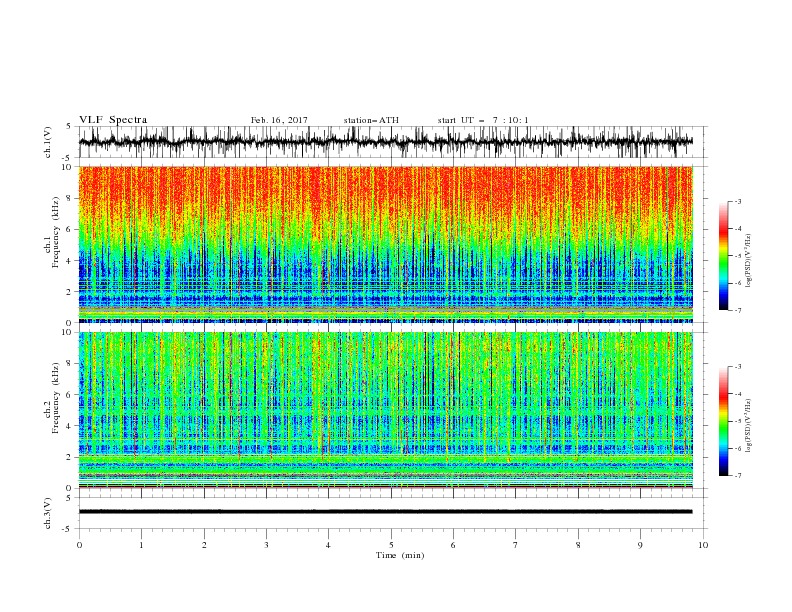Click the "station=ATH" header label
Viewport: 792px width, 612px height.
371,120
